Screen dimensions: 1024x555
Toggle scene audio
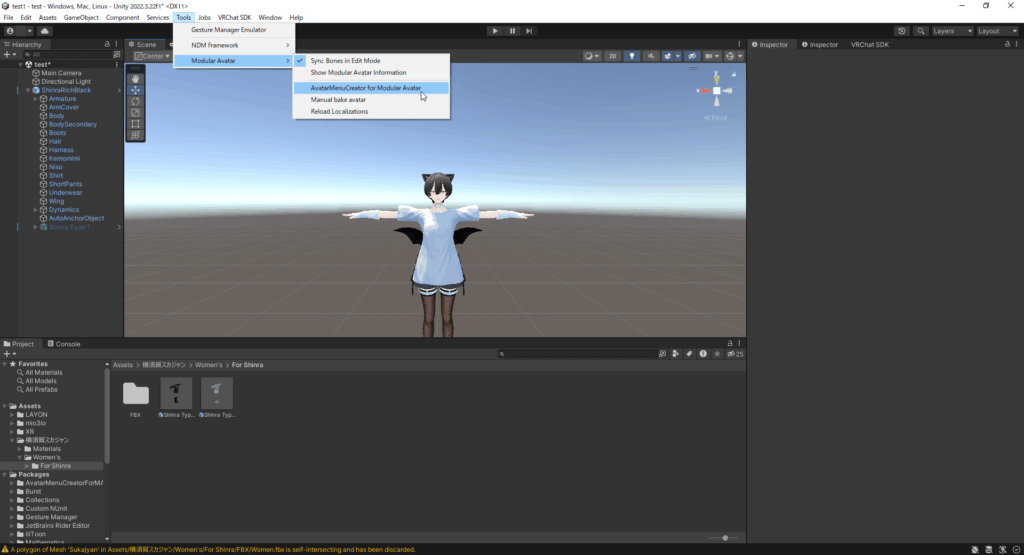[x=650, y=56]
